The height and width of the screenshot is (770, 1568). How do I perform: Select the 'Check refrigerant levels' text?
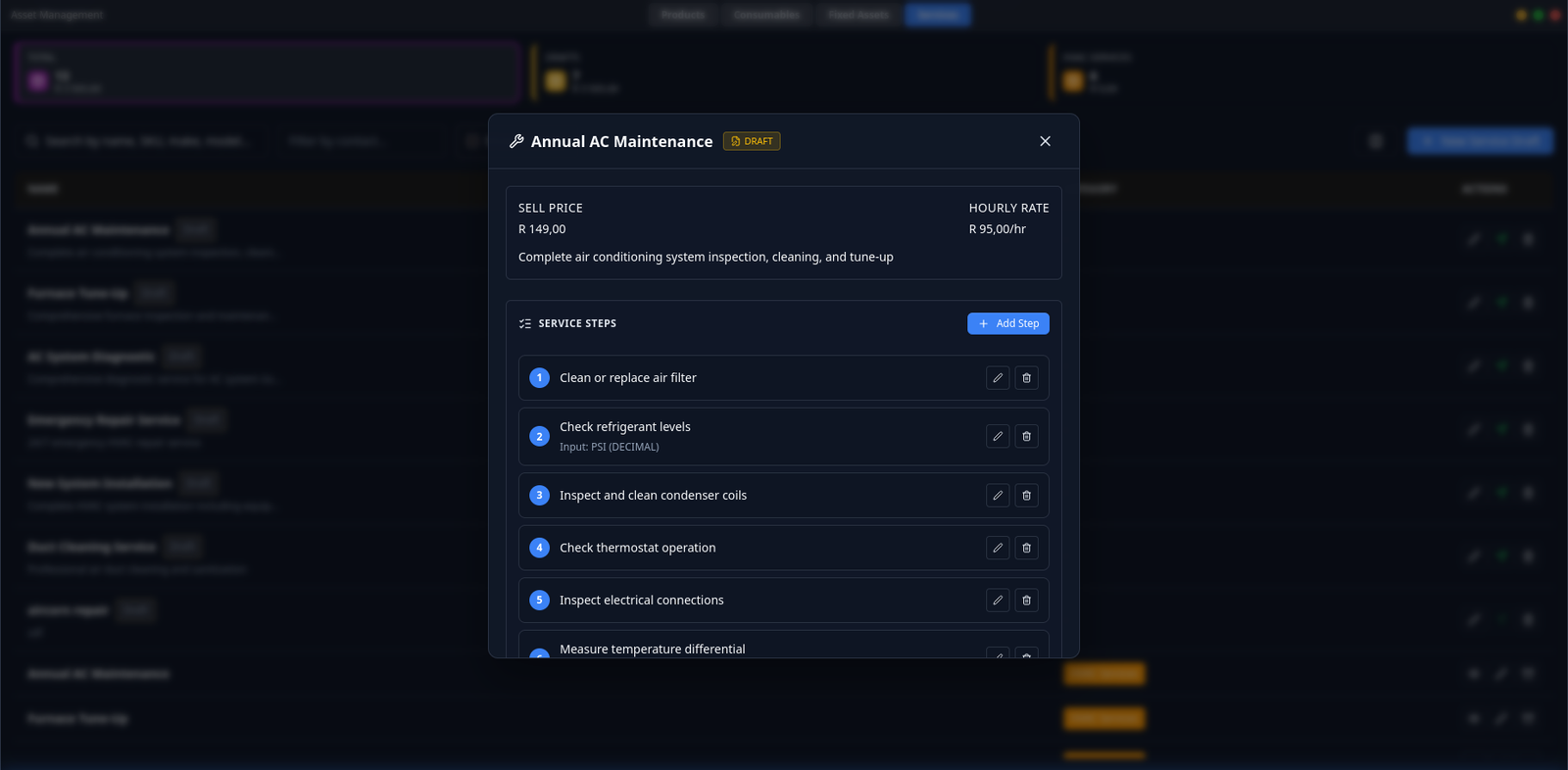[x=625, y=427]
